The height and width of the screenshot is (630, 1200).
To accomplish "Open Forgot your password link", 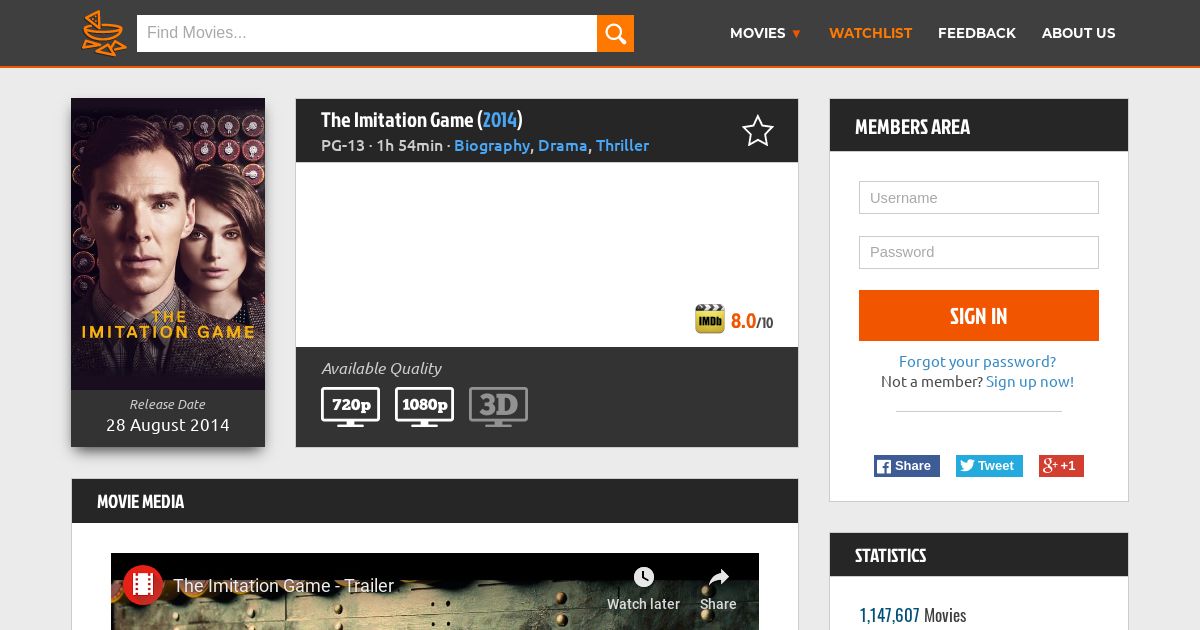I will coord(977,361).
